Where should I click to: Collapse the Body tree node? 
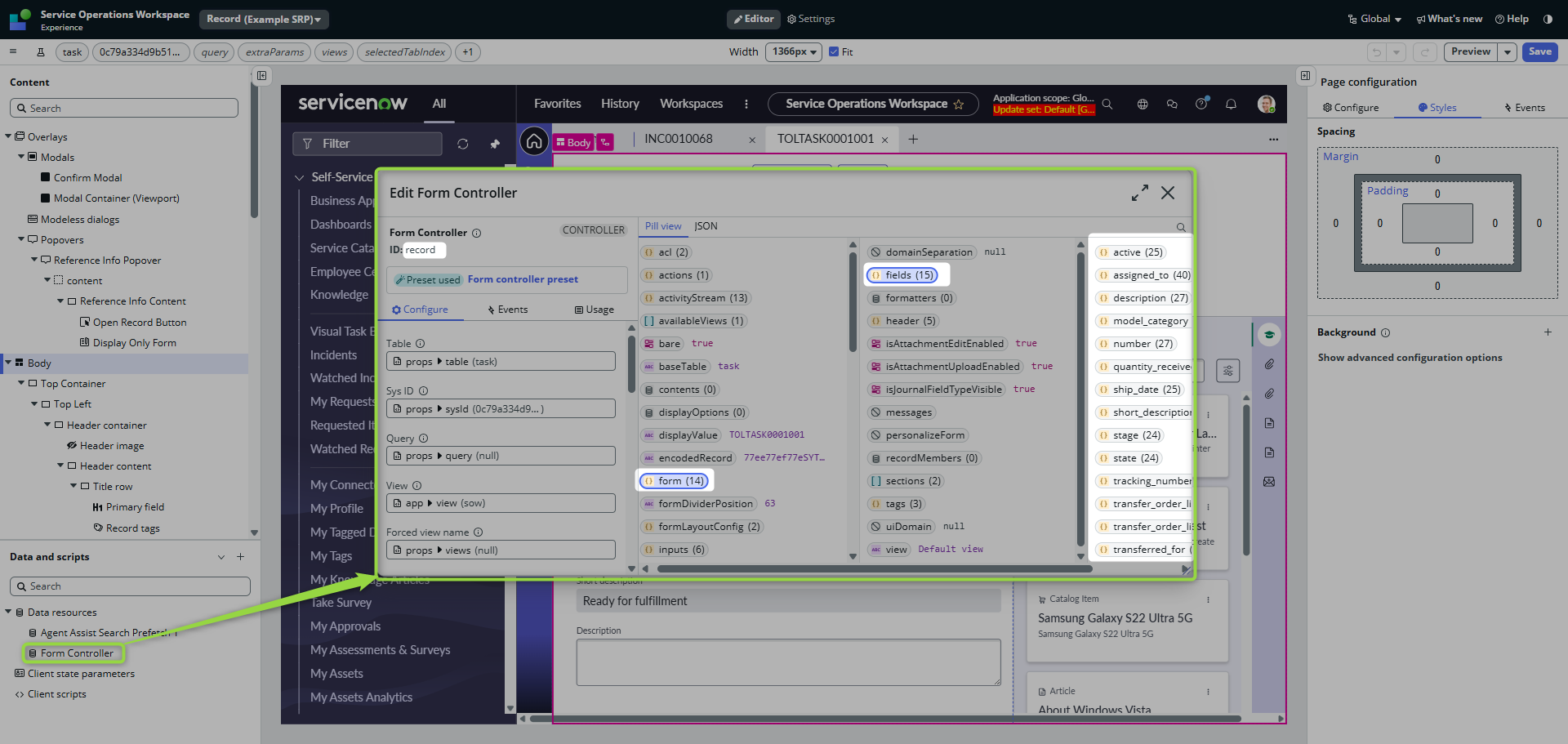8,363
